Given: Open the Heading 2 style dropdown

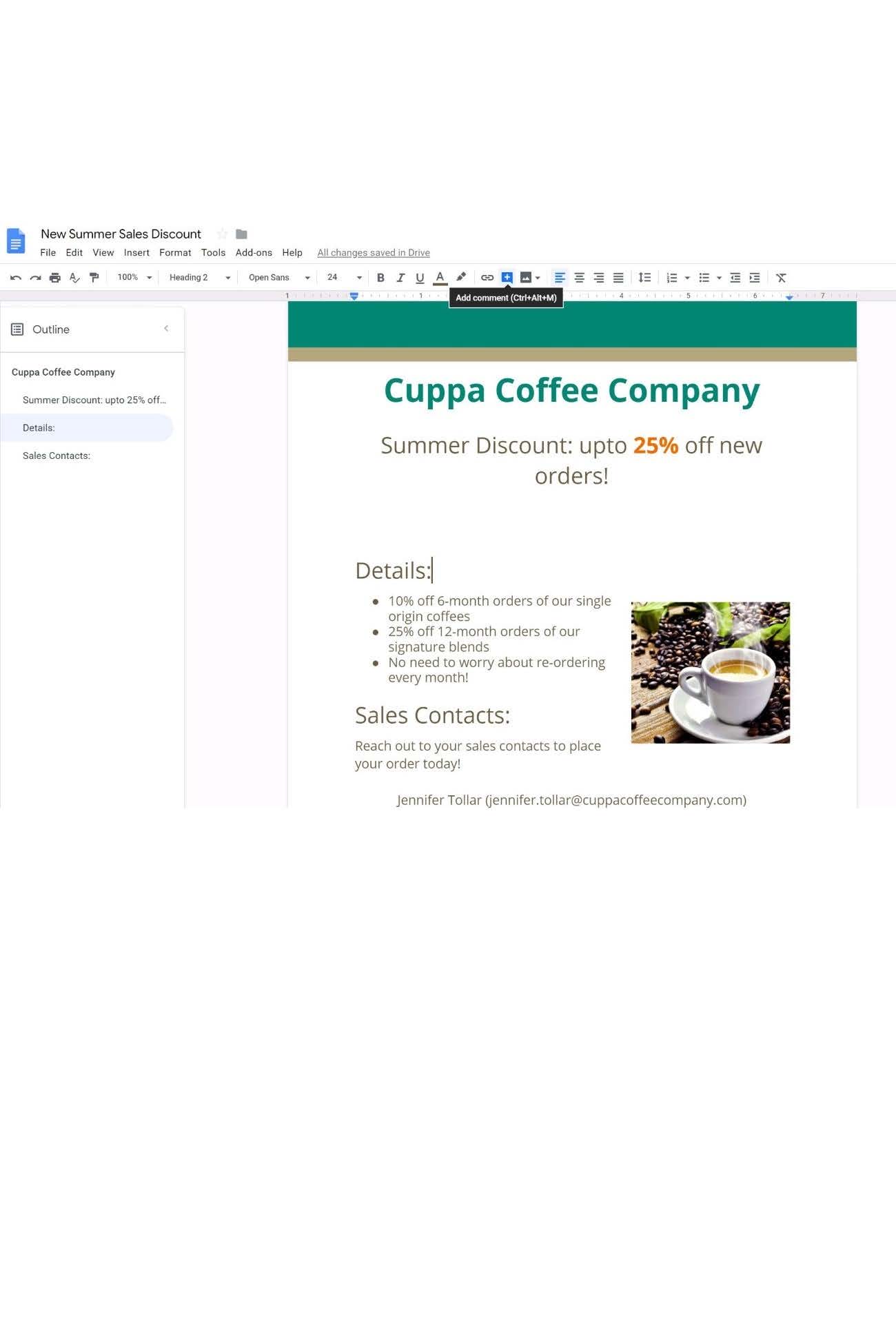Looking at the screenshot, I should (x=199, y=278).
